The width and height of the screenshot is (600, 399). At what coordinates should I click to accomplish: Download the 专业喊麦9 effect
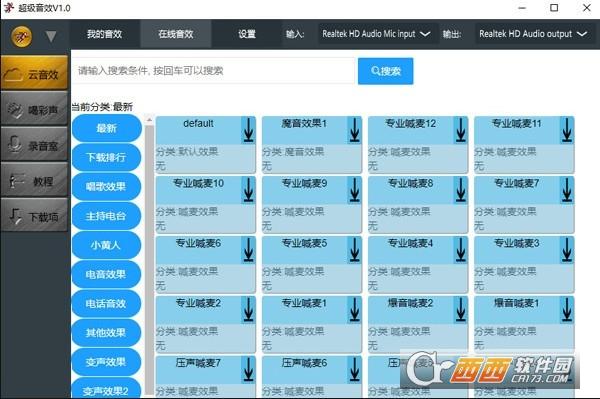(x=355, y=190)
